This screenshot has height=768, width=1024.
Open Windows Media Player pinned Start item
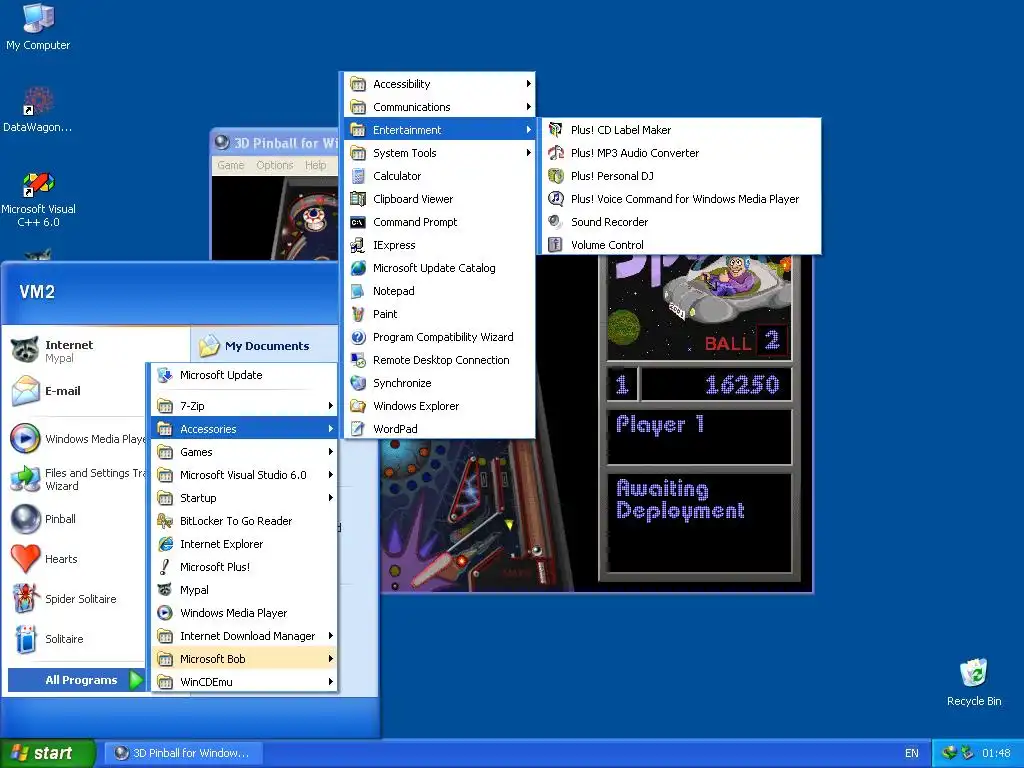(77, 439)
